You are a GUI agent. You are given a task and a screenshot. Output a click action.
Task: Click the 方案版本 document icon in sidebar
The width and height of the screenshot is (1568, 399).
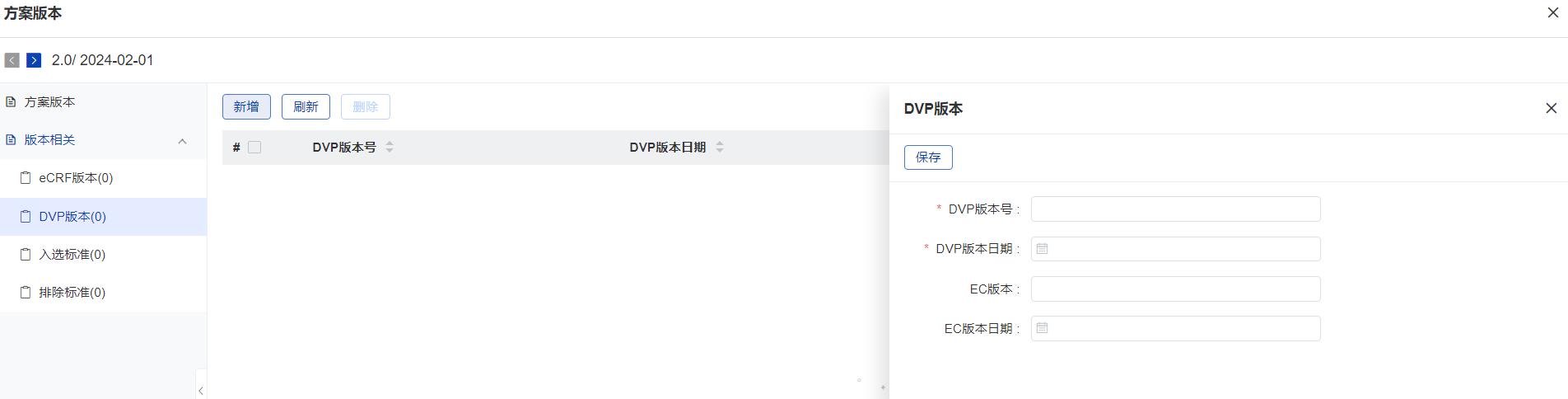click(11, 101)
